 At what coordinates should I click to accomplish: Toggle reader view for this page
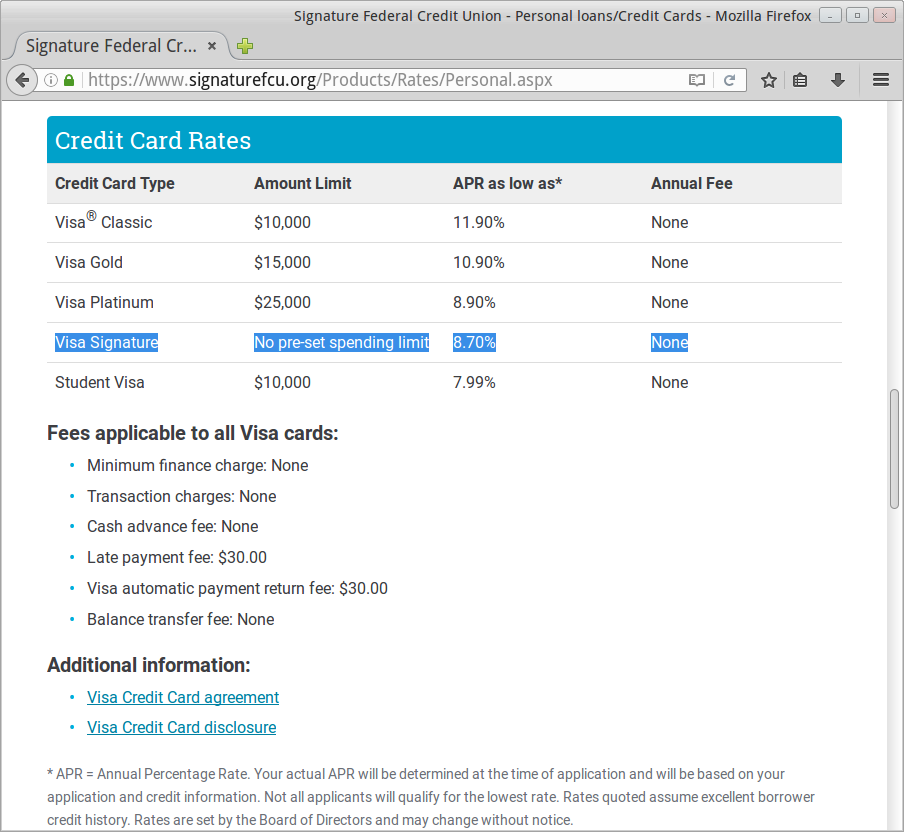tap(697, 79)
